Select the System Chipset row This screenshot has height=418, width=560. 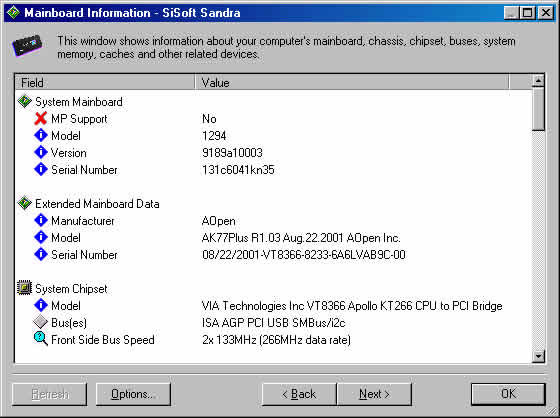click(71, 289)
